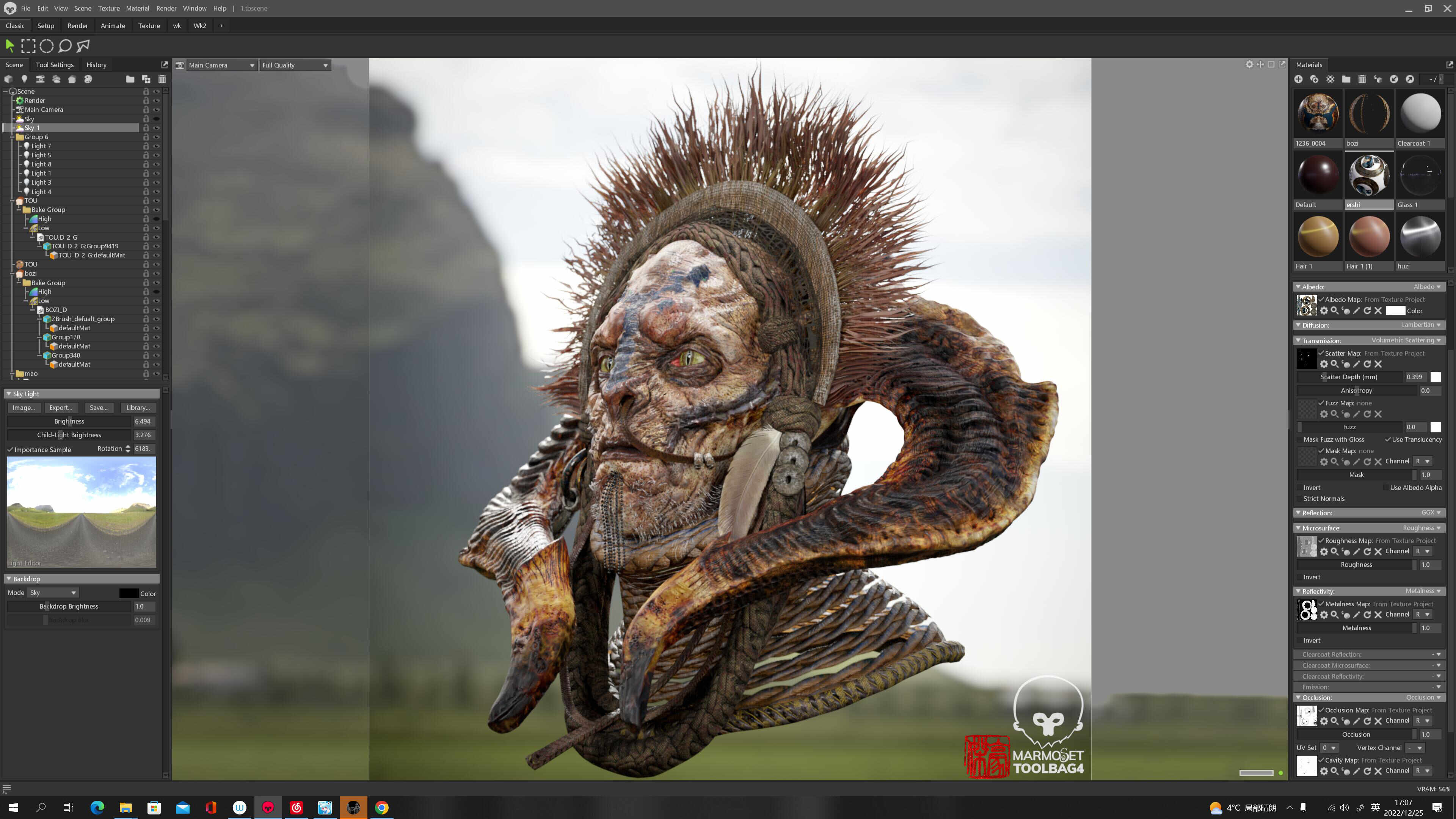The image size is (1456, 819).
Task: Duplicate the selected material
Action: 1314,79
